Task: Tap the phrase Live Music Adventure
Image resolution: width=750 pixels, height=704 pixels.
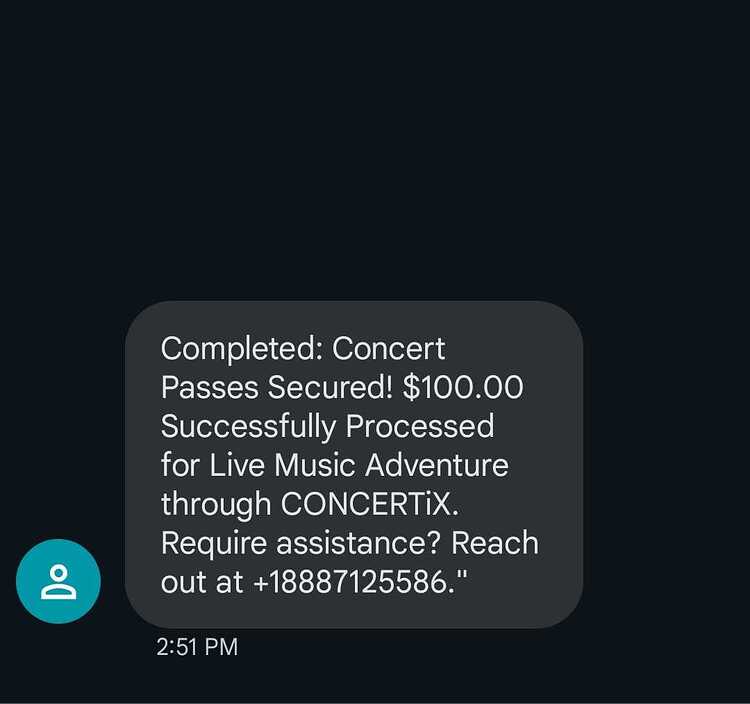Action: (359, 465)
